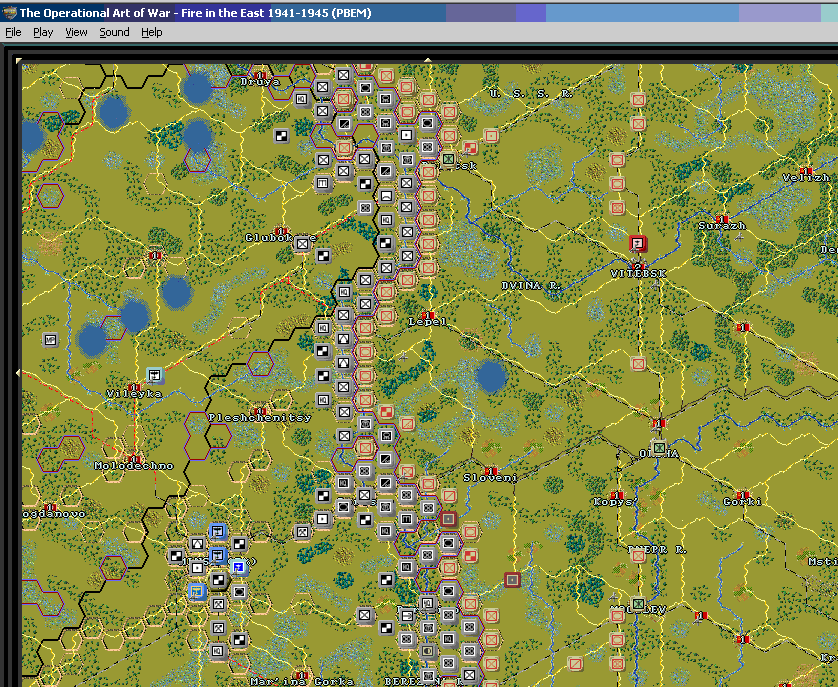Select the lone grey engineer unit east of Minsk
Screen dimensions: 839x687
302,532
